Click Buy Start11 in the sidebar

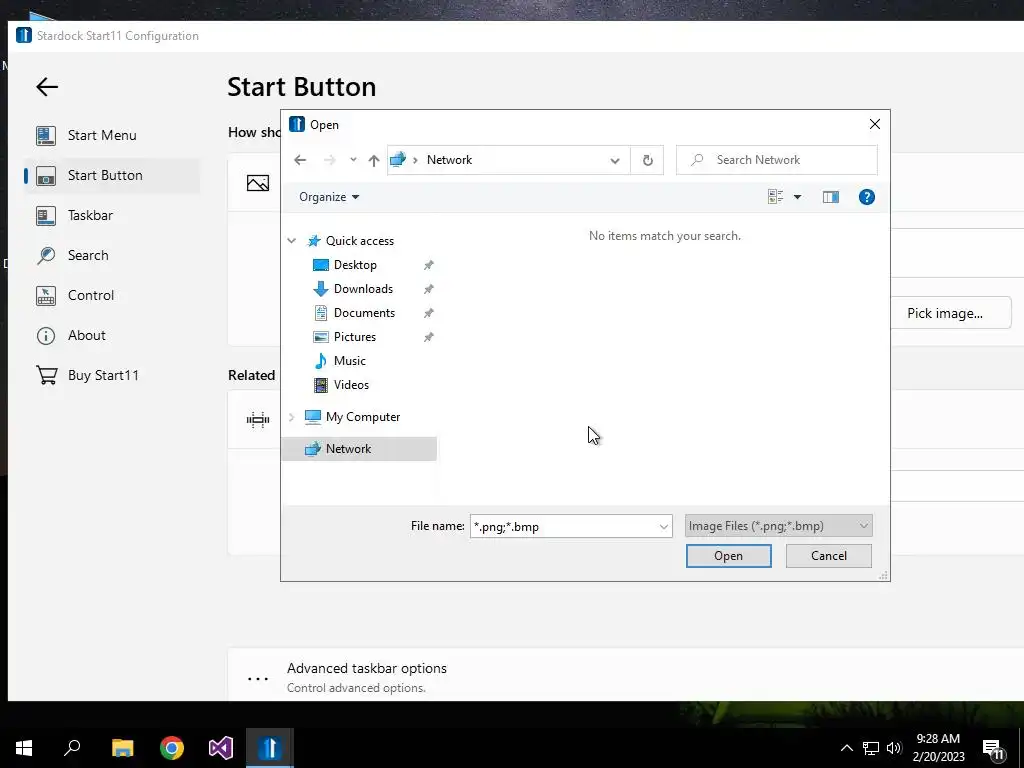(x=103, y=375)
